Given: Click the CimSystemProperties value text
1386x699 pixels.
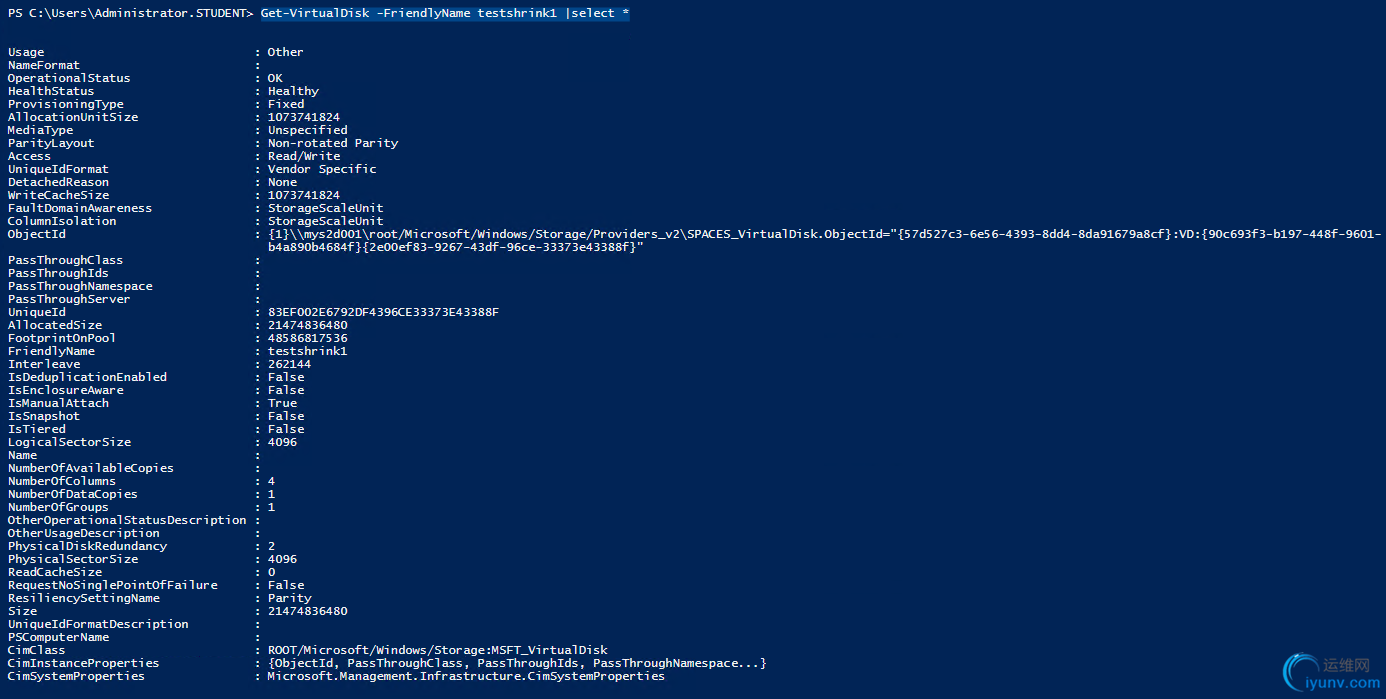Looking at the screenshot, I should [x=466, y=676].
